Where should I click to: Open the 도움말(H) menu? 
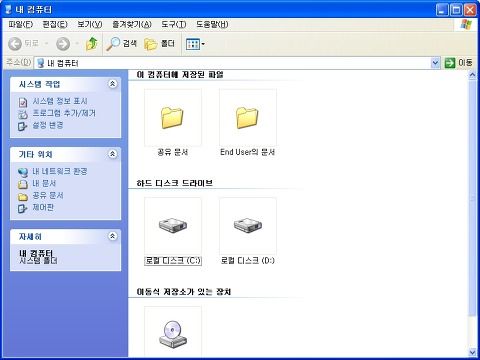point(212,24)
